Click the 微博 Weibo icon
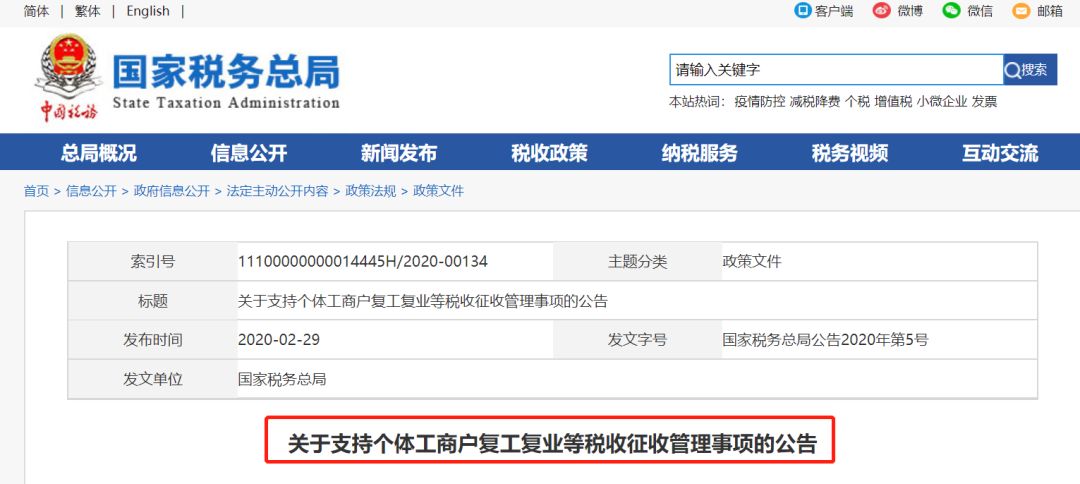1080x484 pixels. coord(882,10)
